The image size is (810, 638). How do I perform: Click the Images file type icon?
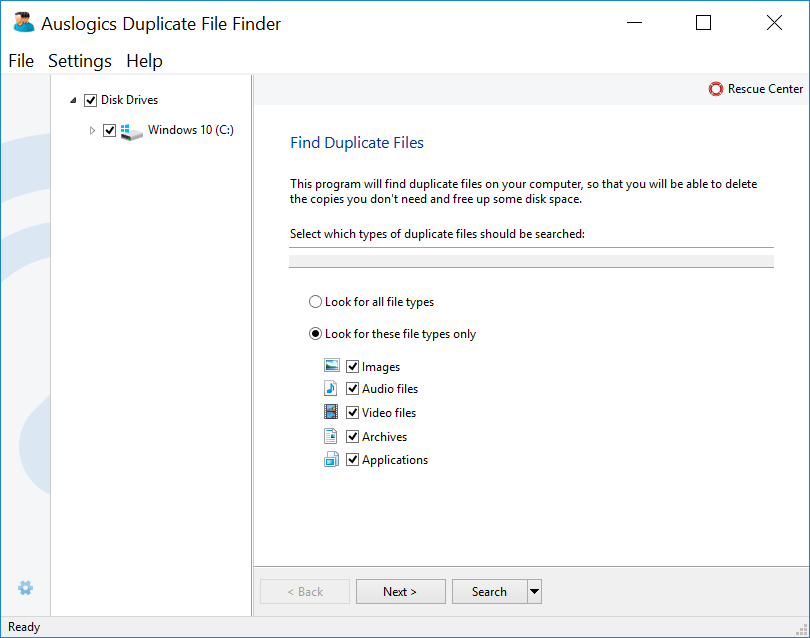tap(332, 365)
